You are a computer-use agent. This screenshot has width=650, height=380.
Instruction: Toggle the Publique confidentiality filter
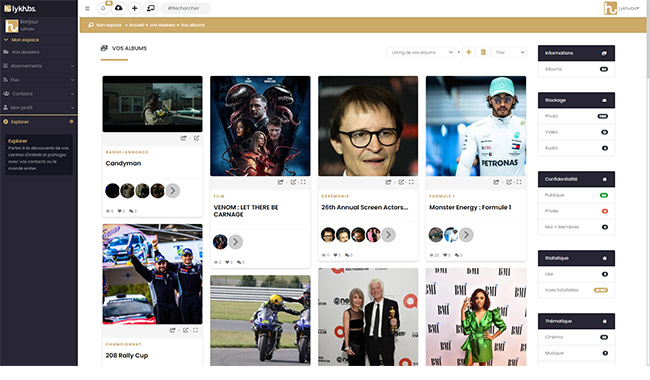604,195
